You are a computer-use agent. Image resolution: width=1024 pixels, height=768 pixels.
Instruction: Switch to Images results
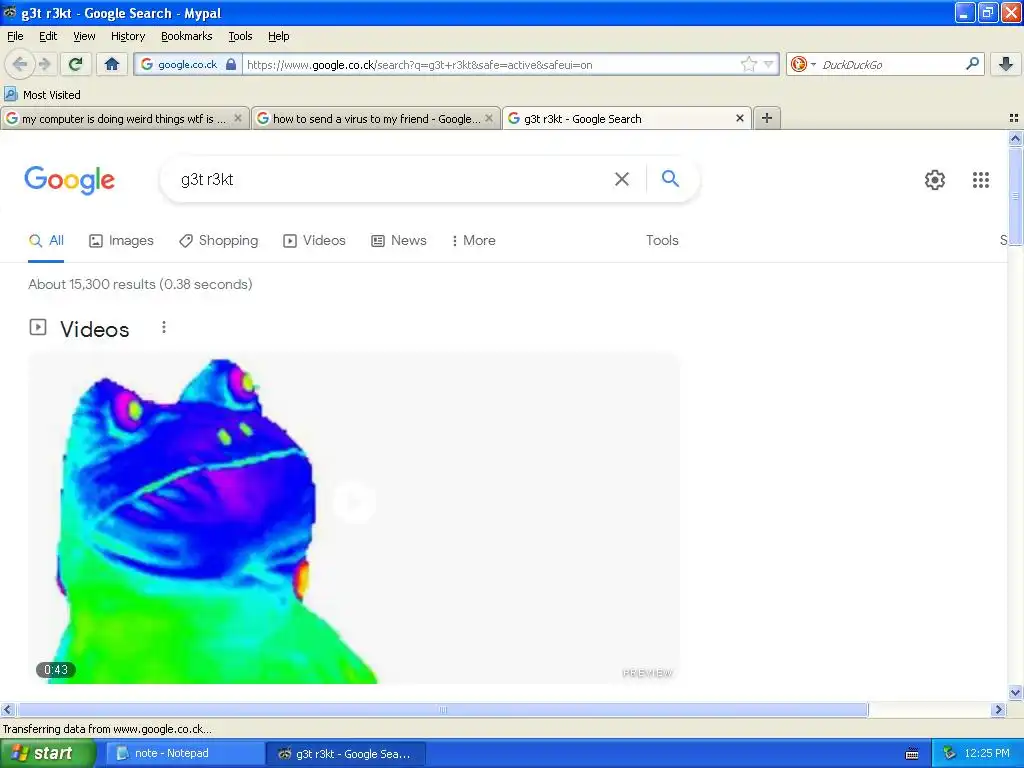pos(121,240)
